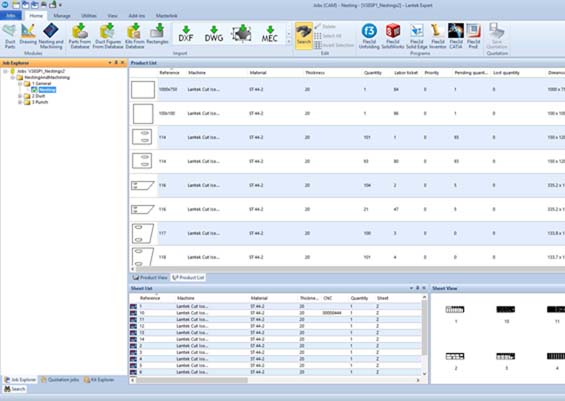This screenshot has height=401, width=565.
Task: Switch to Manage ribbon tab
Action: click(x=62, y=16)
